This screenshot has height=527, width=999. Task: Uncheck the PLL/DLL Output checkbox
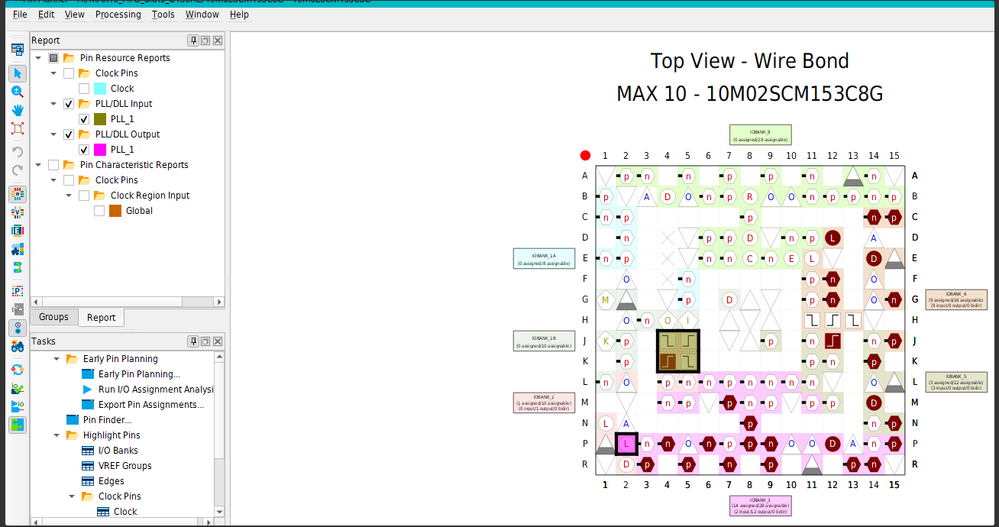69,134
